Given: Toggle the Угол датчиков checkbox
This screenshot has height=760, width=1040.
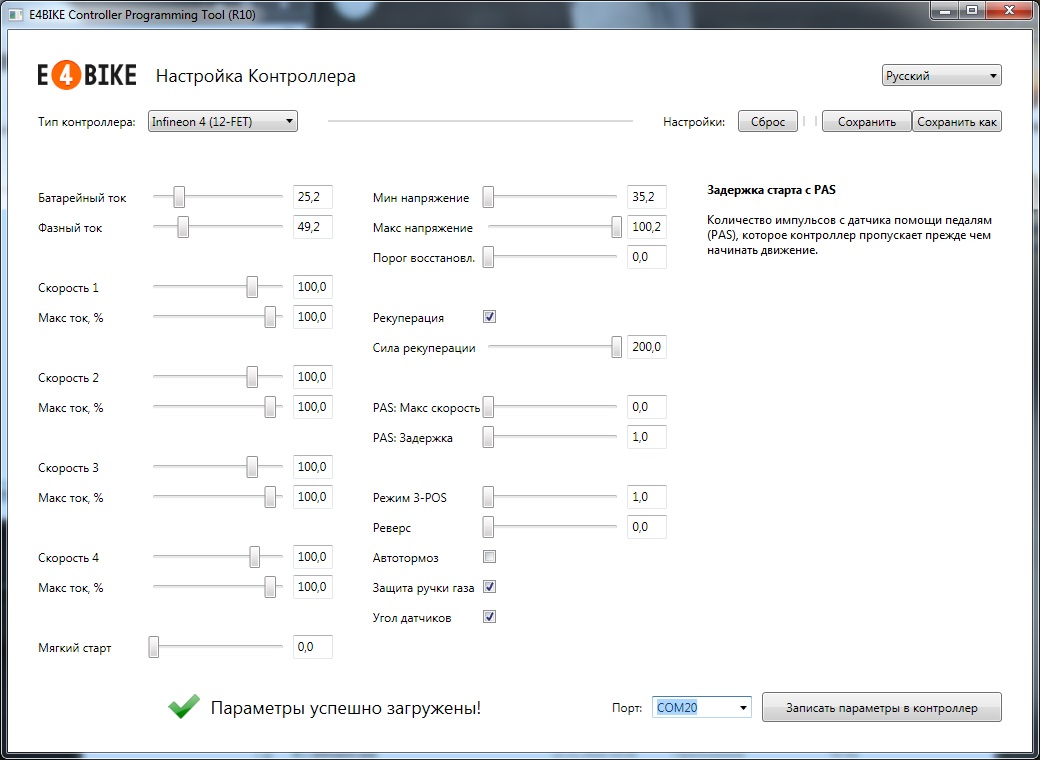Looking at the screenshot, I should tap(490, 617).
